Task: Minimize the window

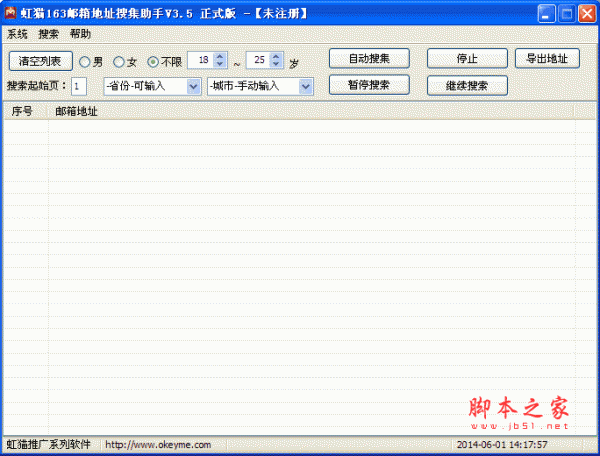Action: 546,14
